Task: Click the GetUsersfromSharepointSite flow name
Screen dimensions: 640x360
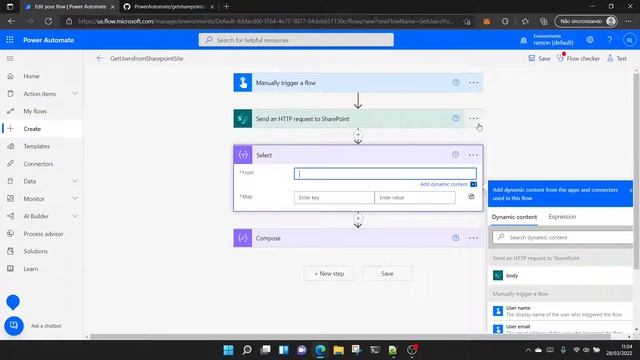Action: (x=147, y=58)
